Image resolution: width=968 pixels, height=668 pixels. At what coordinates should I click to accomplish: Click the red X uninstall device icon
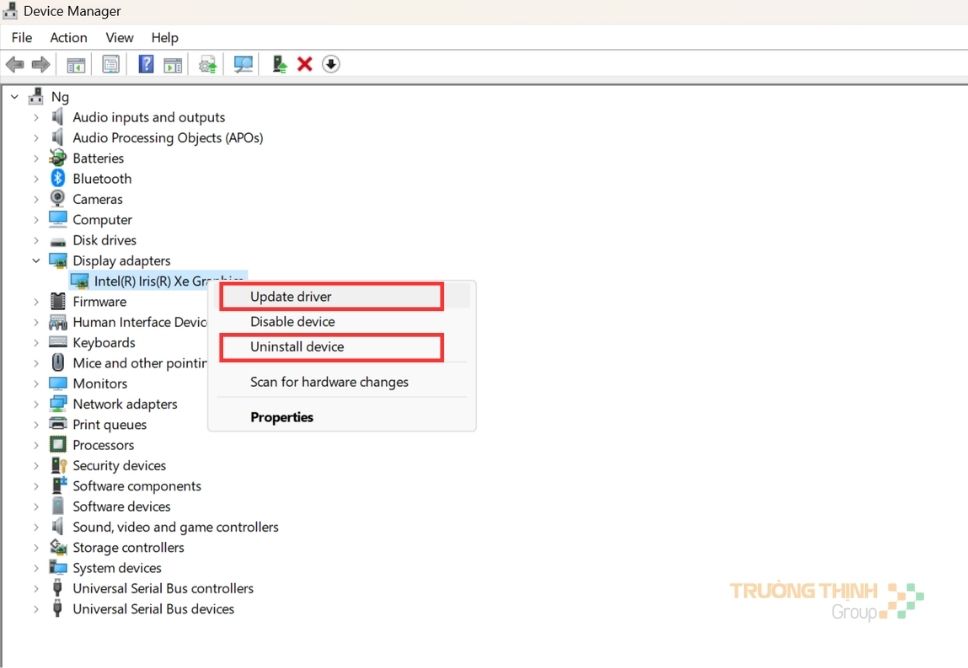click(x=305, y=65)
